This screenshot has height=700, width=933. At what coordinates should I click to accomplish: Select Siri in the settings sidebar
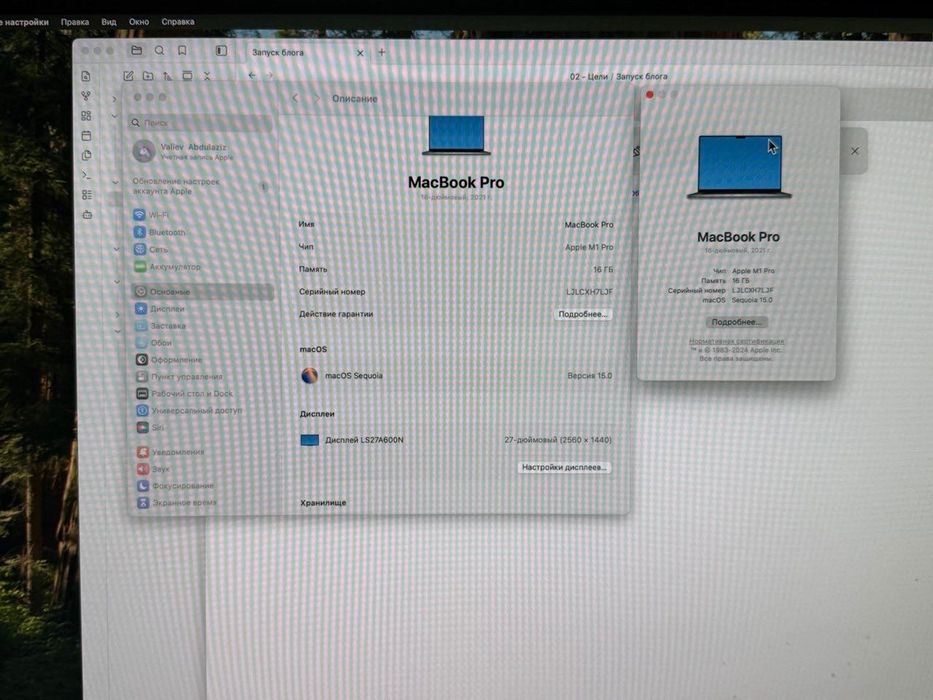(151, 427)
